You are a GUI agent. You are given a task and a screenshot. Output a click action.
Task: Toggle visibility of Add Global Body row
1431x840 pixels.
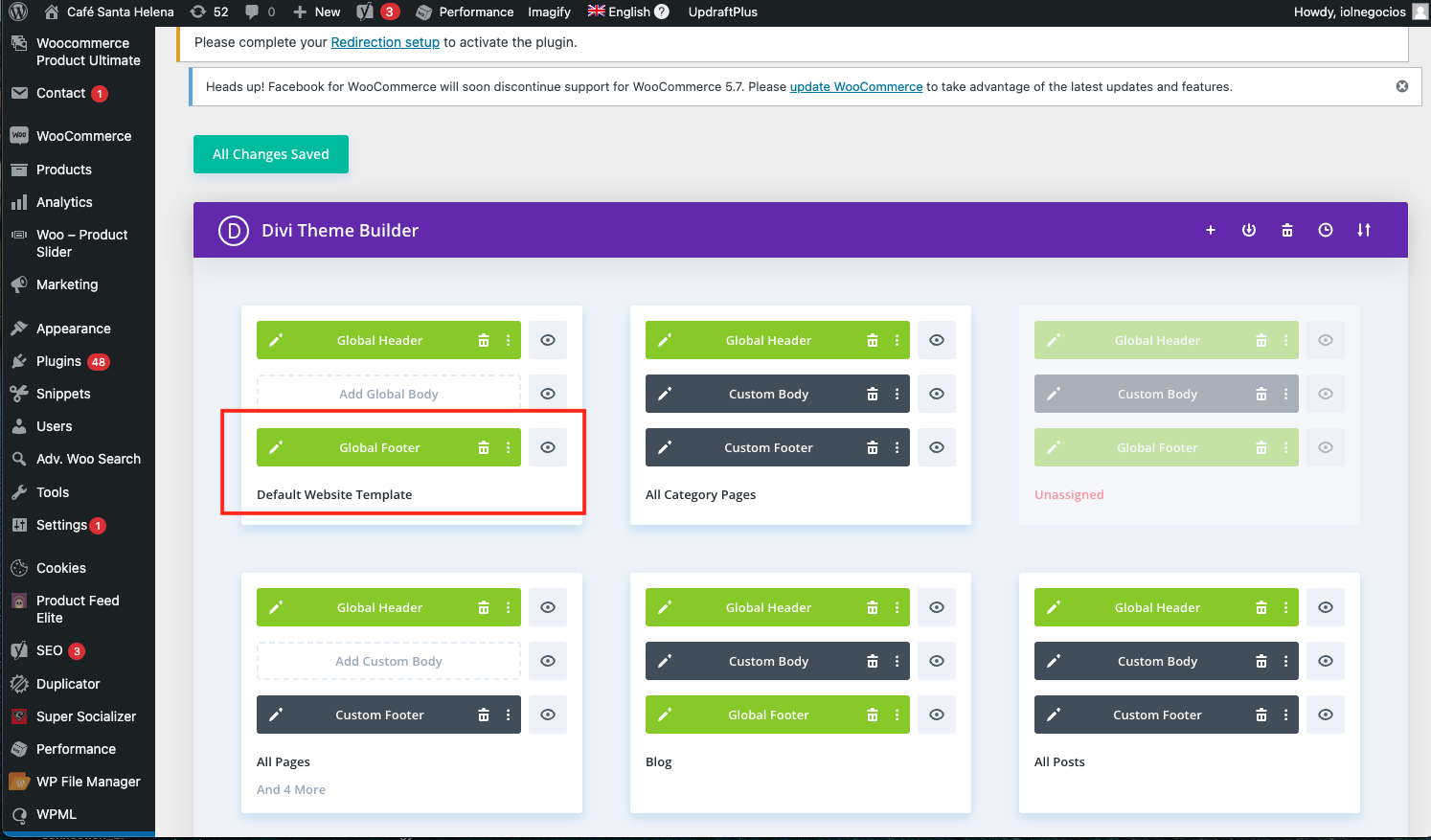coord(548,394)
